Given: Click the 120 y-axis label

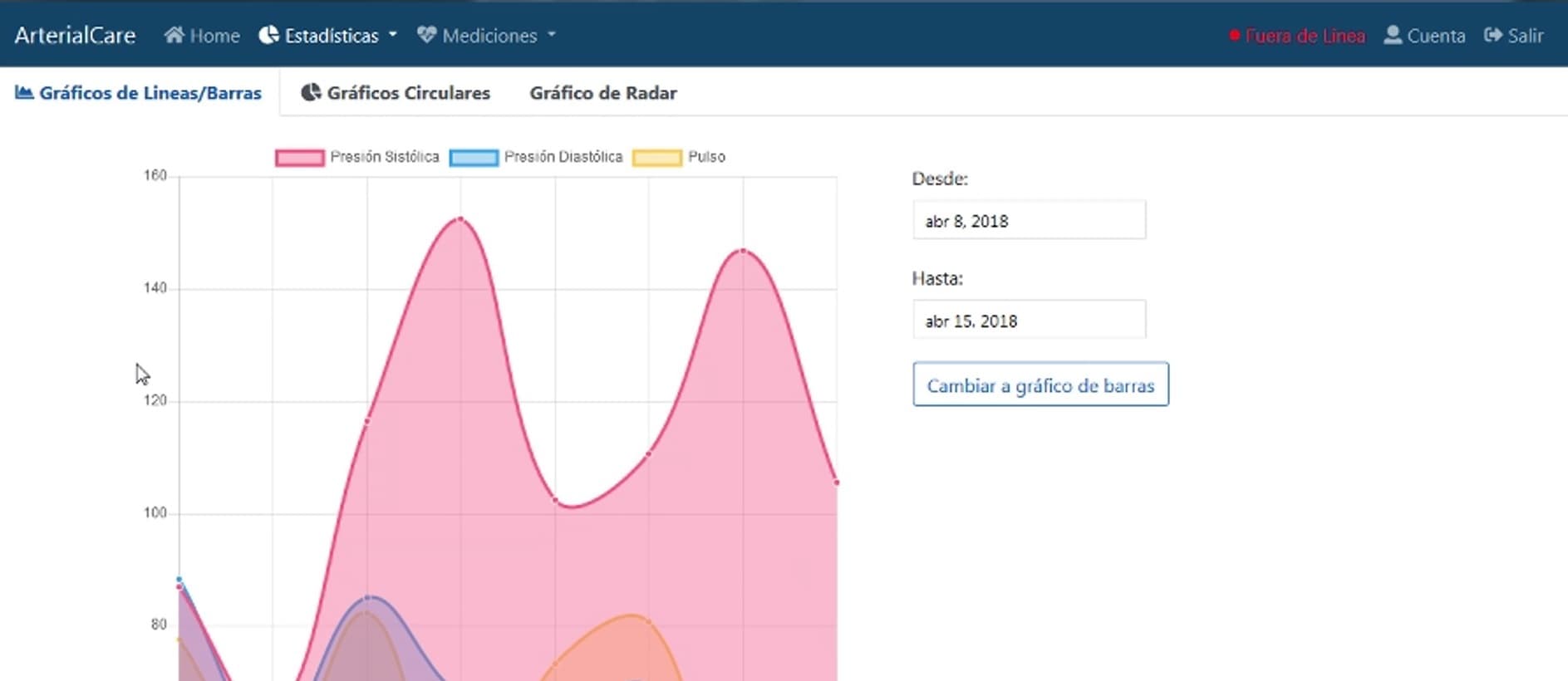Looking at the screenshot, I should pyautogui.click(x=155, y=400).
